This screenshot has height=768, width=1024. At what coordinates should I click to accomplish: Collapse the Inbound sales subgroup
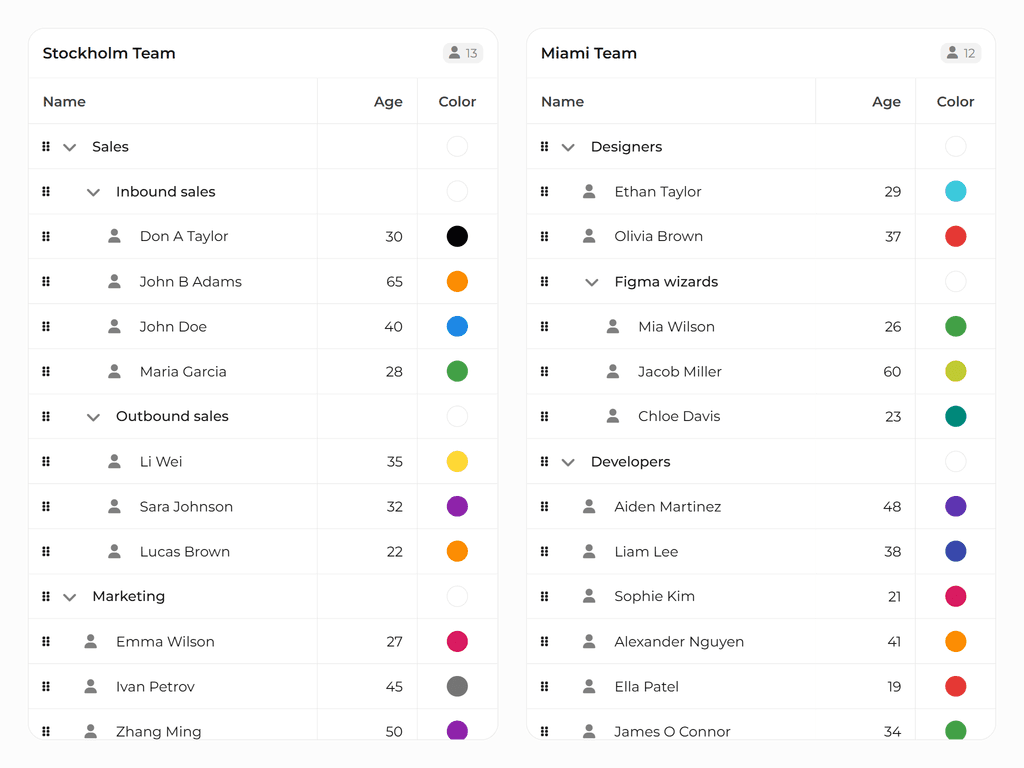93,192
